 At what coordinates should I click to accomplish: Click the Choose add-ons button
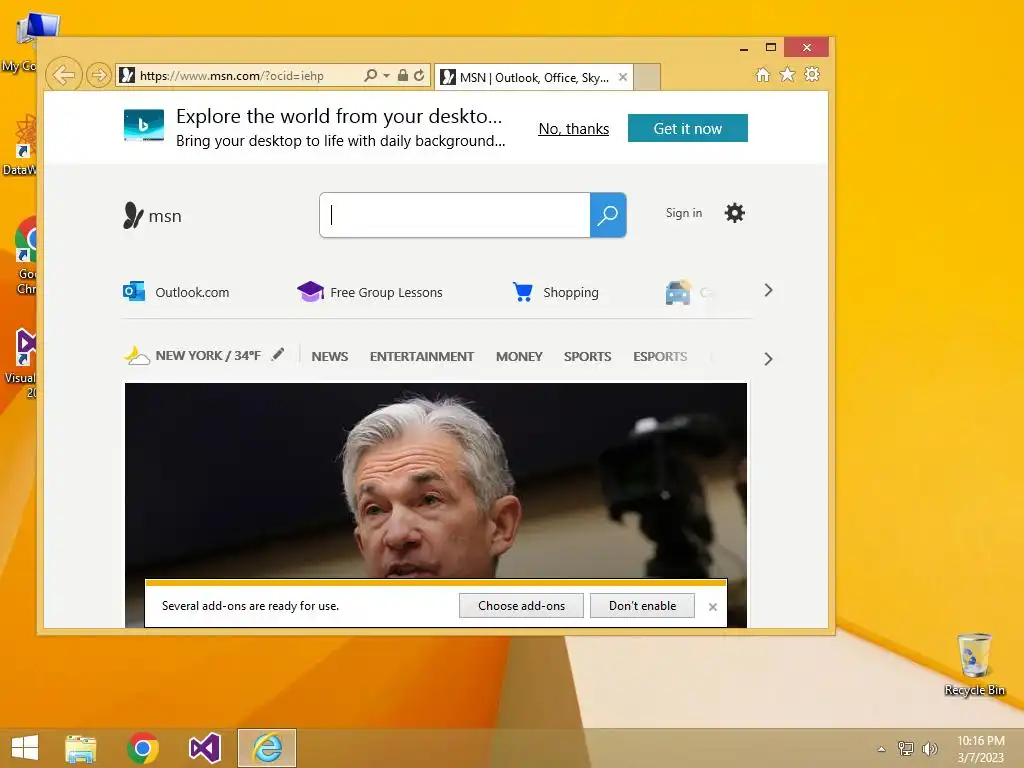tap(521, 605)
